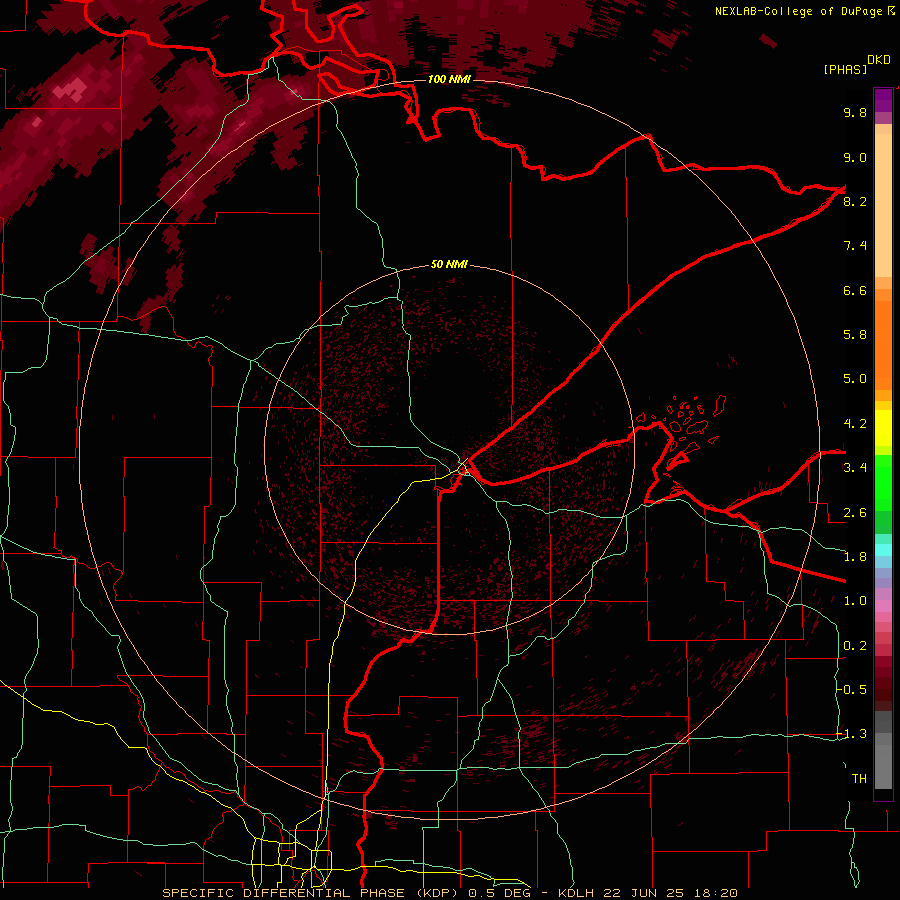Click the -1.3 value on the color scale

tap(852, 734)
